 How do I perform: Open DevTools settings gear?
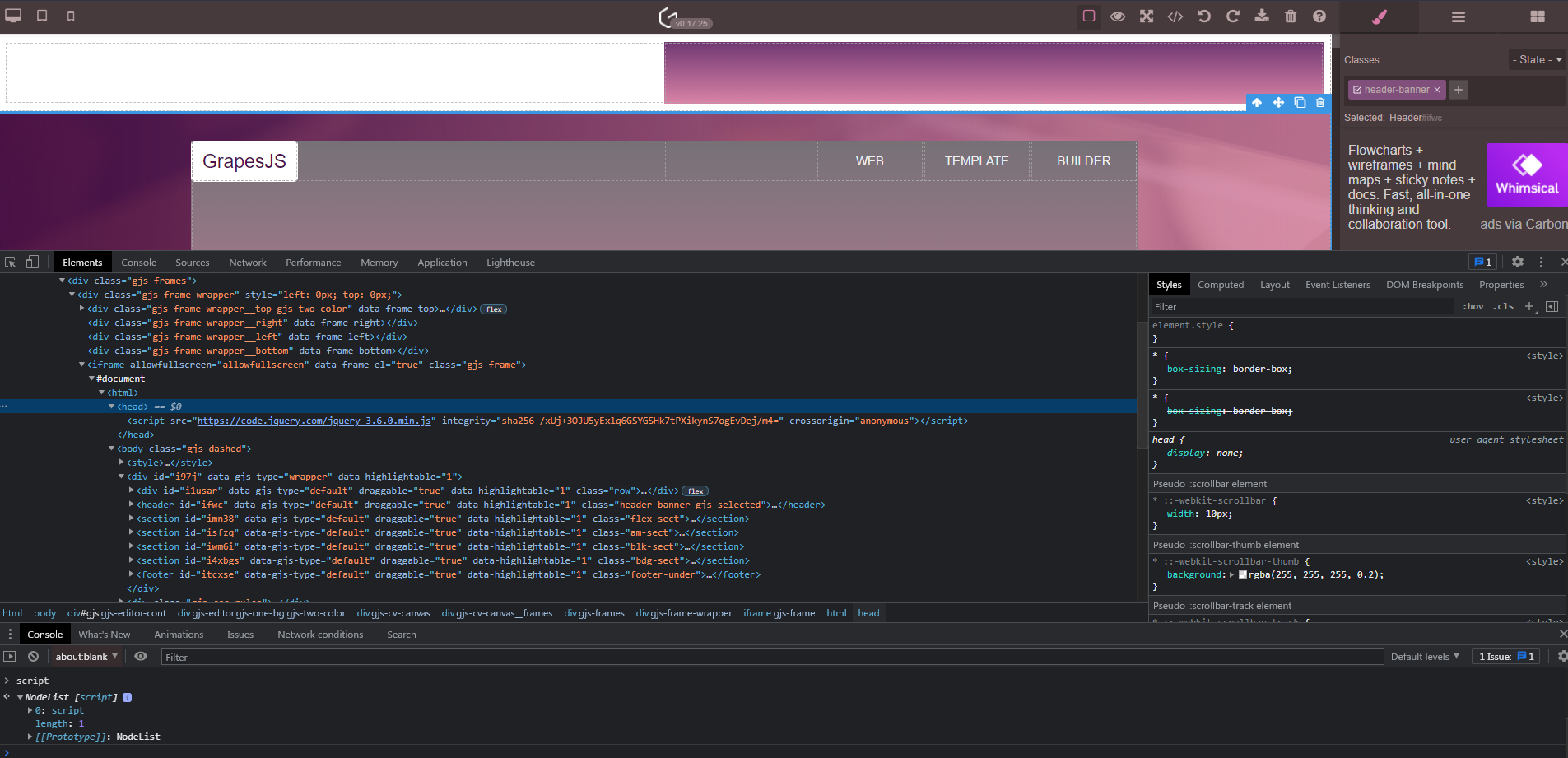pos(1518,262)
